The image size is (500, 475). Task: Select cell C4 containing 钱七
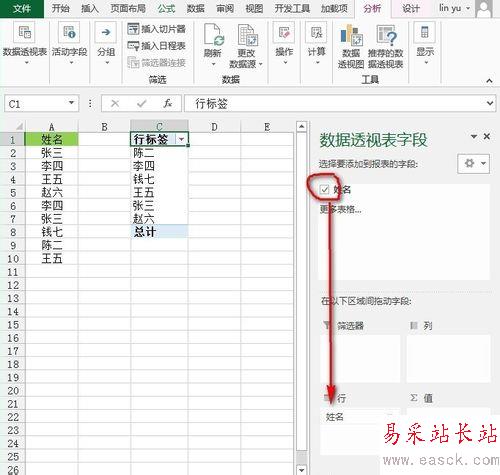click(x=159, y=179)
